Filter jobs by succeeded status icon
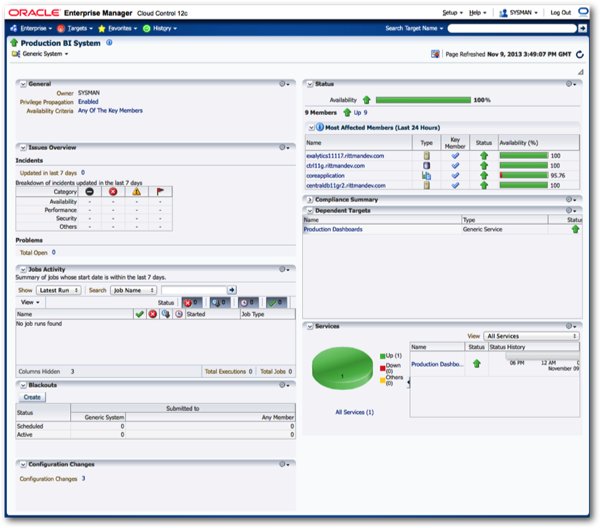Screen dimensions: 600x528 pos(276,303)
